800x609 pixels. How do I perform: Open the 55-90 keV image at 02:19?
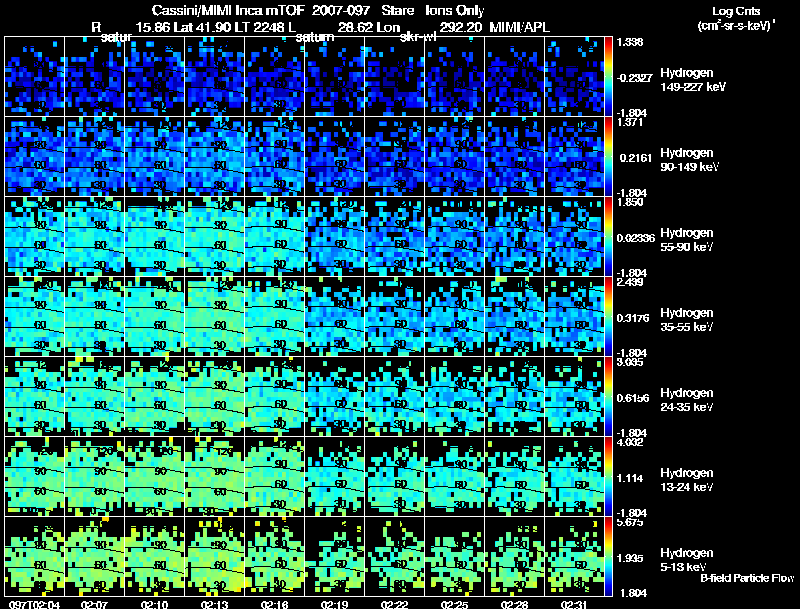click(334, 237)
